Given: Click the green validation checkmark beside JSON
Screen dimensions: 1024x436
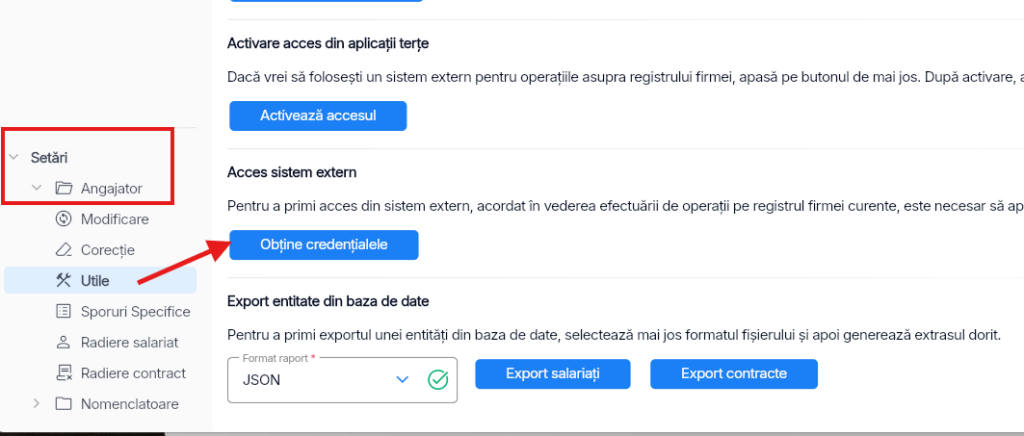Looking at the screenshot, I should (438, 380).
